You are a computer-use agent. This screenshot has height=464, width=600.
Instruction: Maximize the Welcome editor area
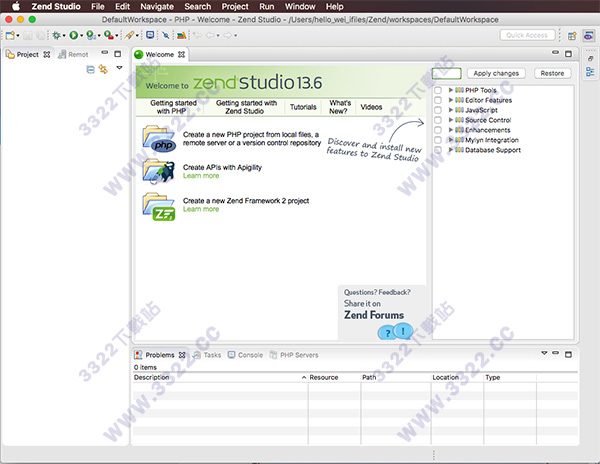pos(568,54)
